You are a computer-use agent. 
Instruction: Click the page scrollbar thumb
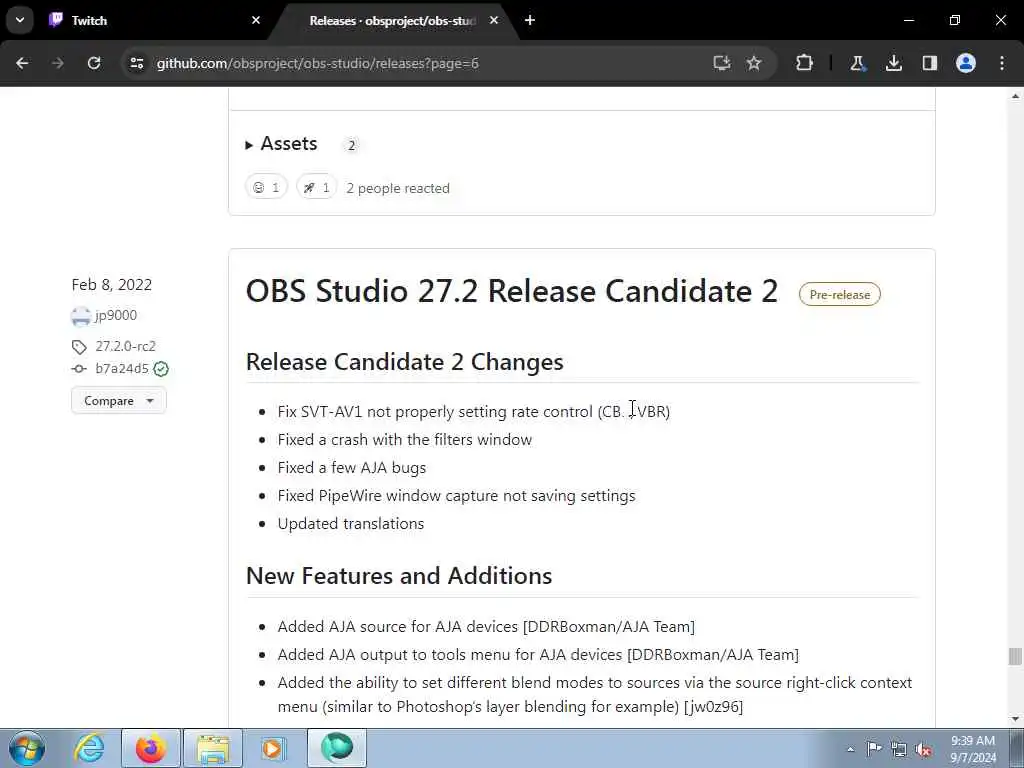[1015, 656]
